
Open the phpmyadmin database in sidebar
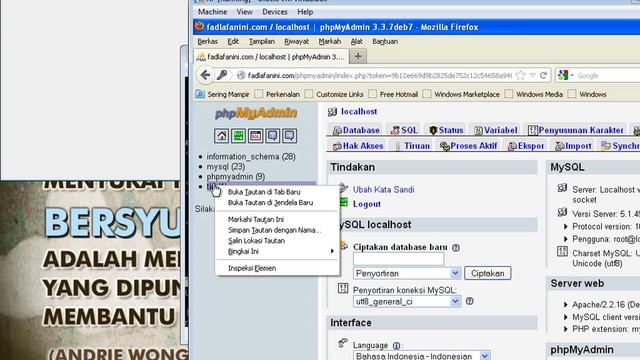coord(236,176)
